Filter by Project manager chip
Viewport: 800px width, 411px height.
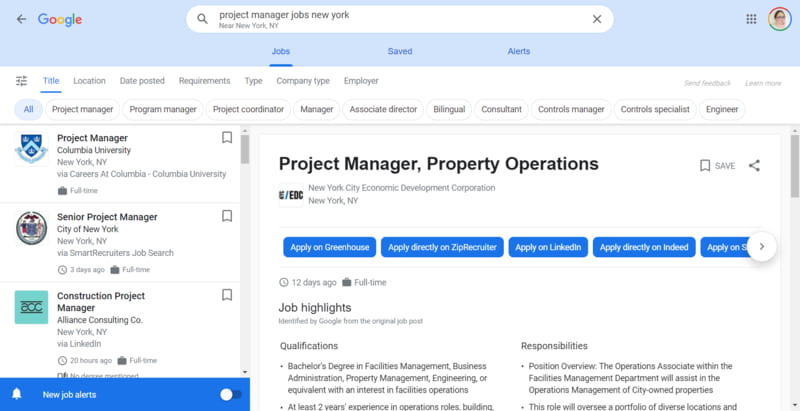click(x=83, y=109)
